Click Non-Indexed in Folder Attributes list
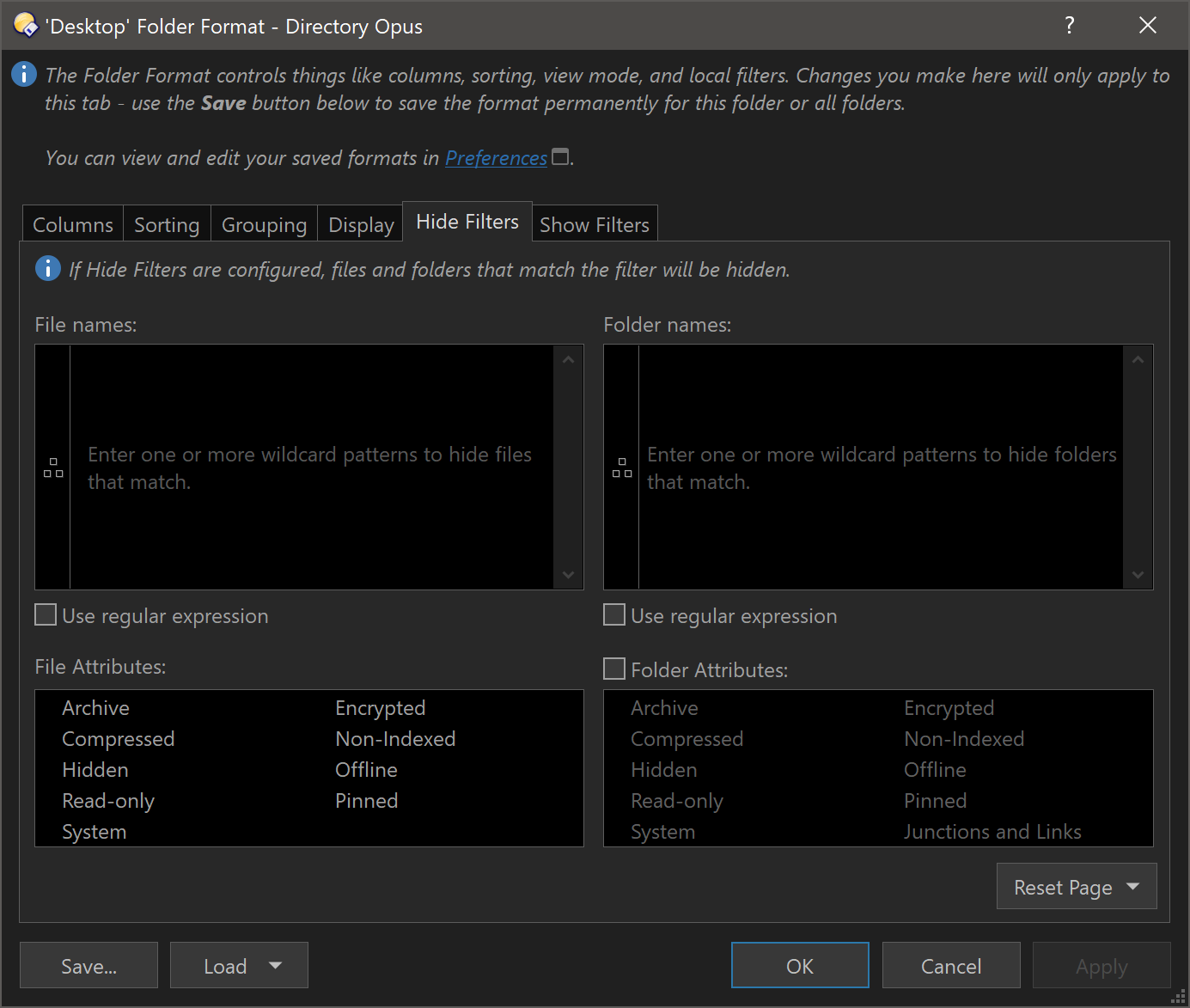Viewport: 1190px width, 1008px height. pos(964,739)
